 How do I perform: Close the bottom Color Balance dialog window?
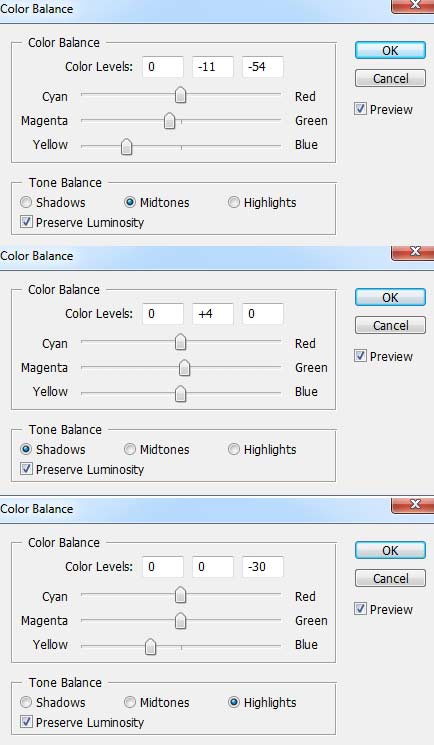pos(413,505)
